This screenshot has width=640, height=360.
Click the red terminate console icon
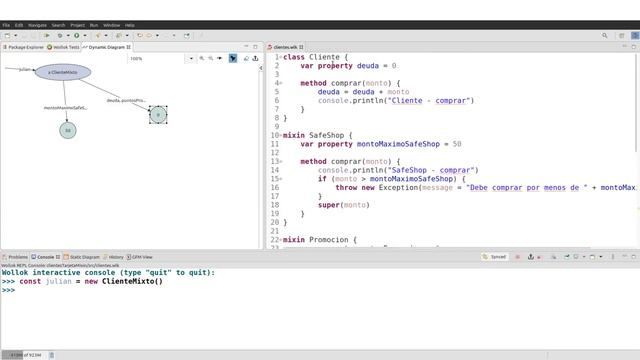tap(518, 257)
